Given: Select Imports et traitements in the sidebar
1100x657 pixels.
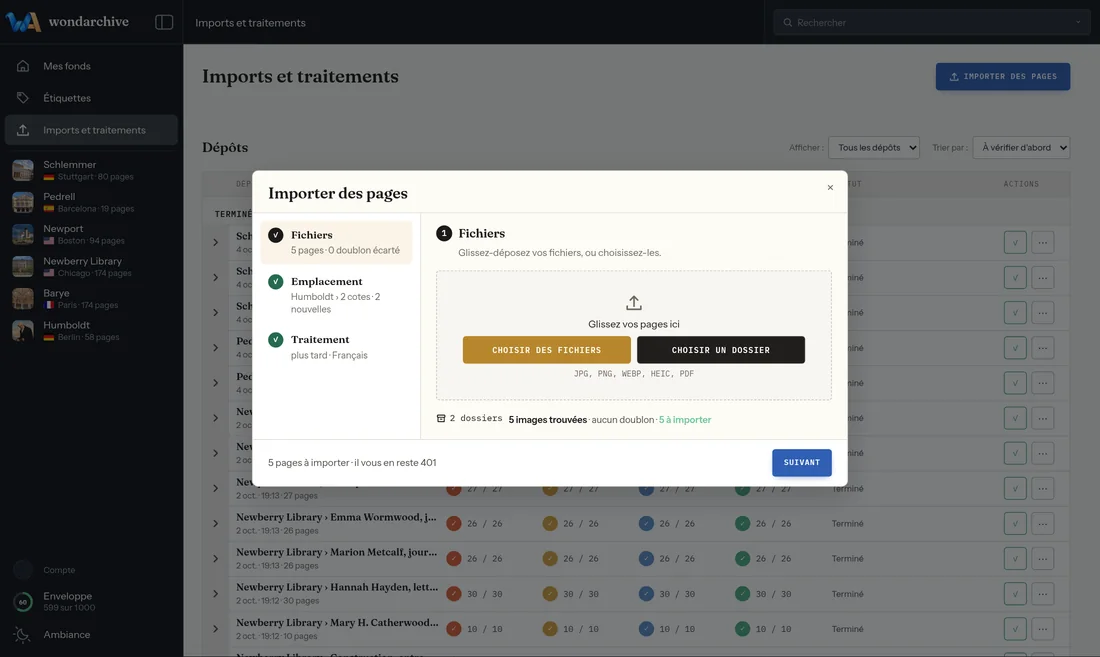Looking at the screenshot, I should tap(91, 130).
